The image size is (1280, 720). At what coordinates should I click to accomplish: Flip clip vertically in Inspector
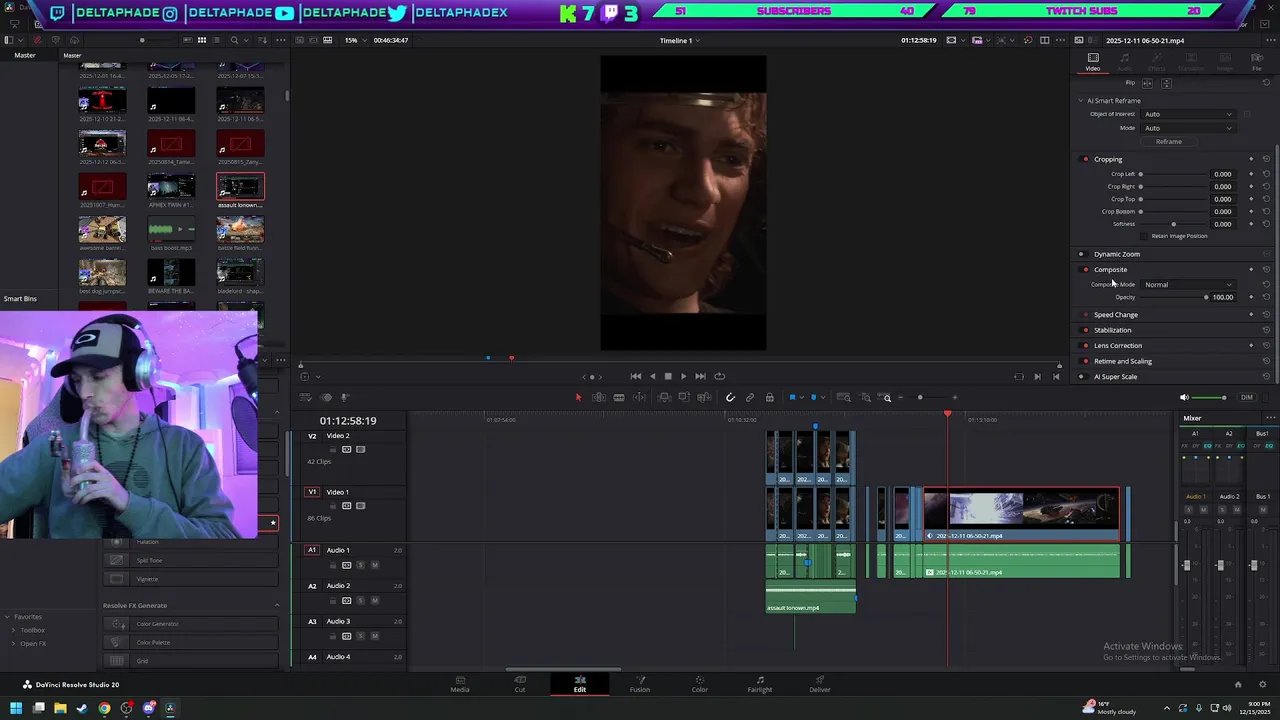(1166, 83)
